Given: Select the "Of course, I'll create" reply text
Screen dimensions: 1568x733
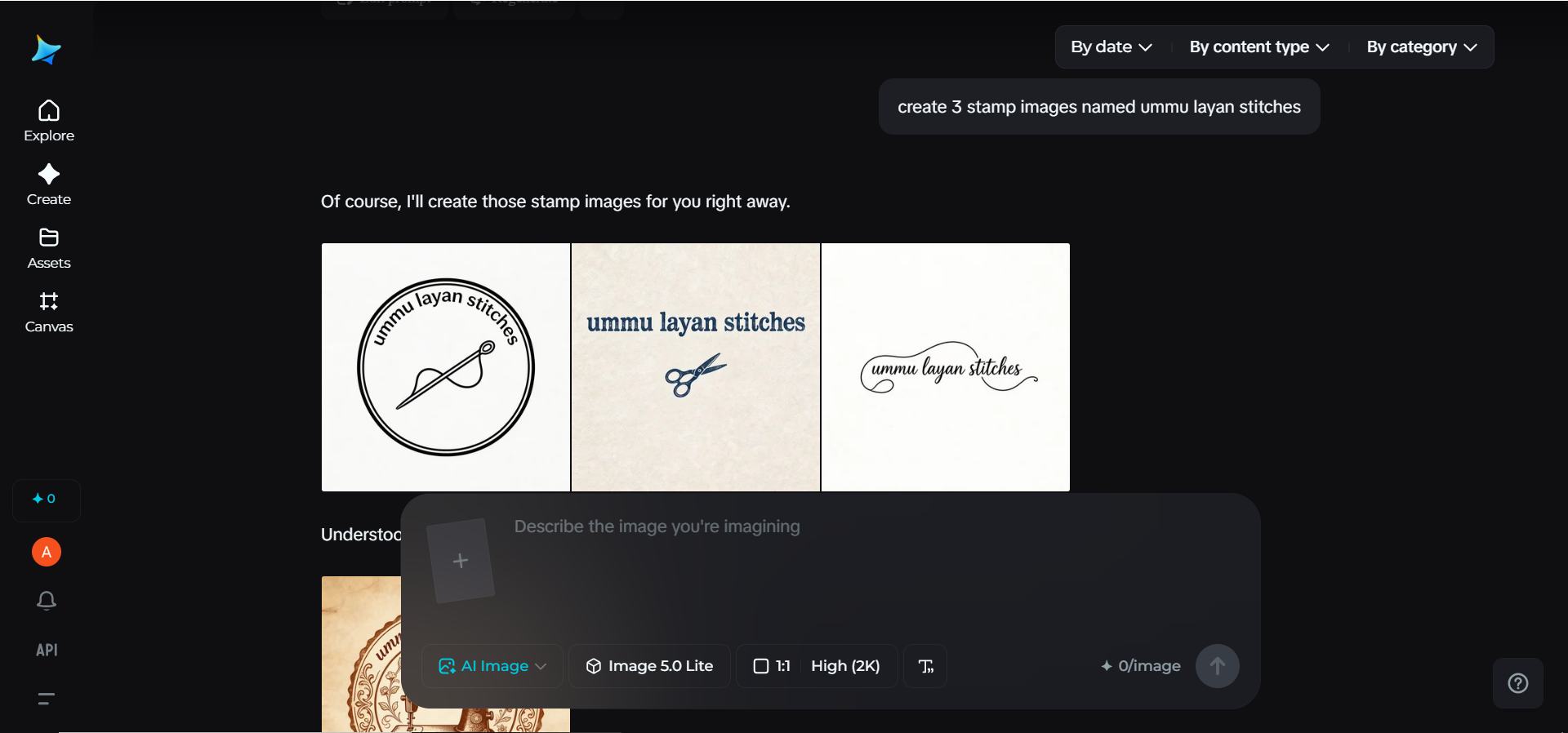Looking at the screenshot, I should coord(555,202).
